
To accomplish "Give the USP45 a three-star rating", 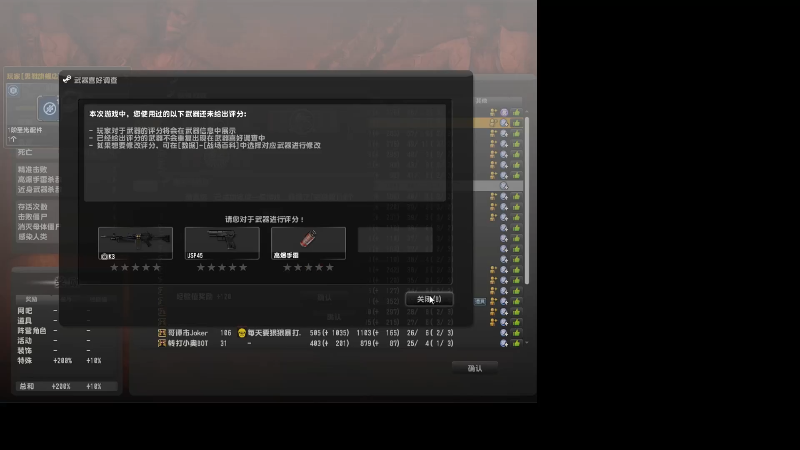I will click(222, 267).
